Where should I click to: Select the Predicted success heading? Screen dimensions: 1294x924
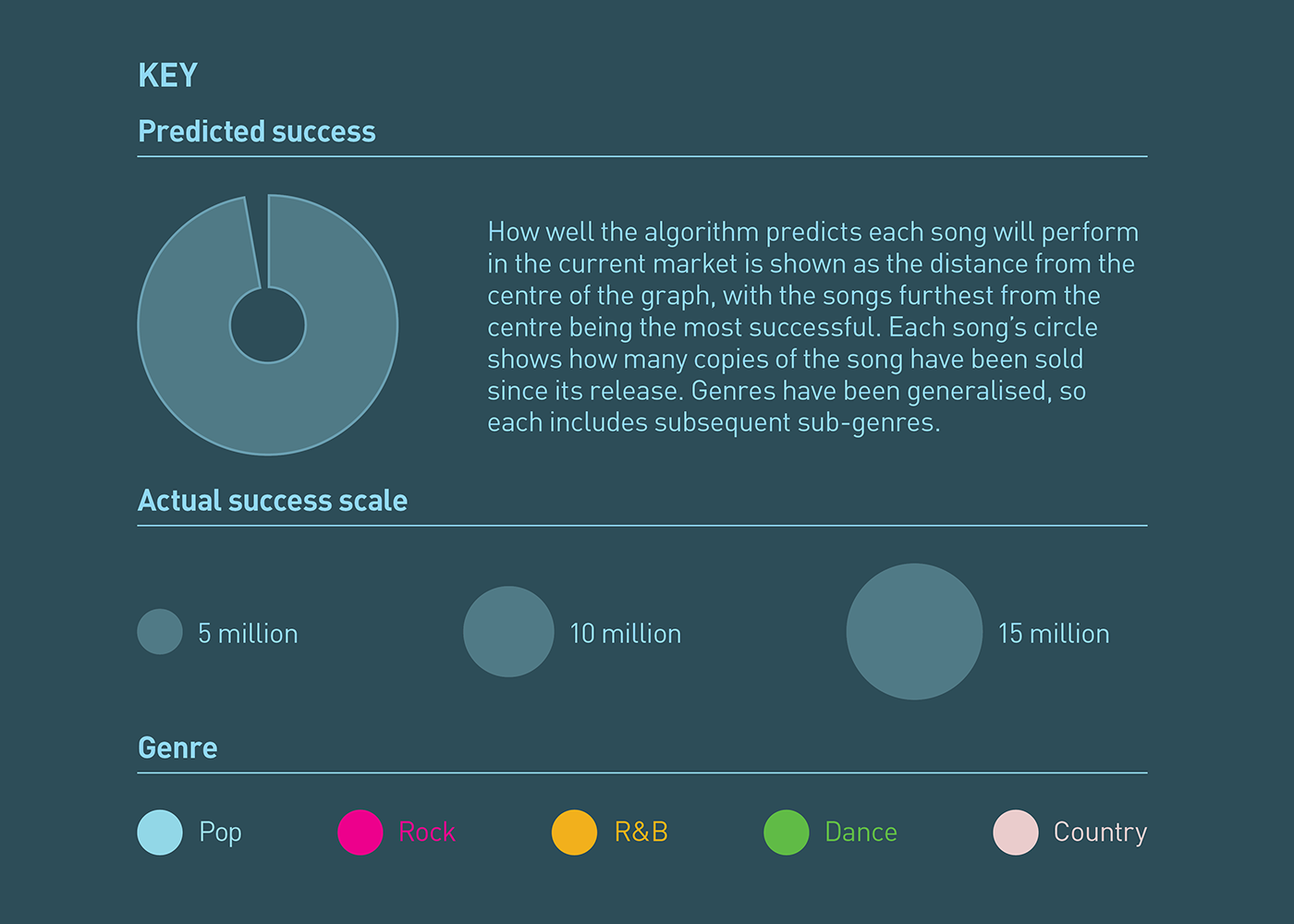point(257,132)
